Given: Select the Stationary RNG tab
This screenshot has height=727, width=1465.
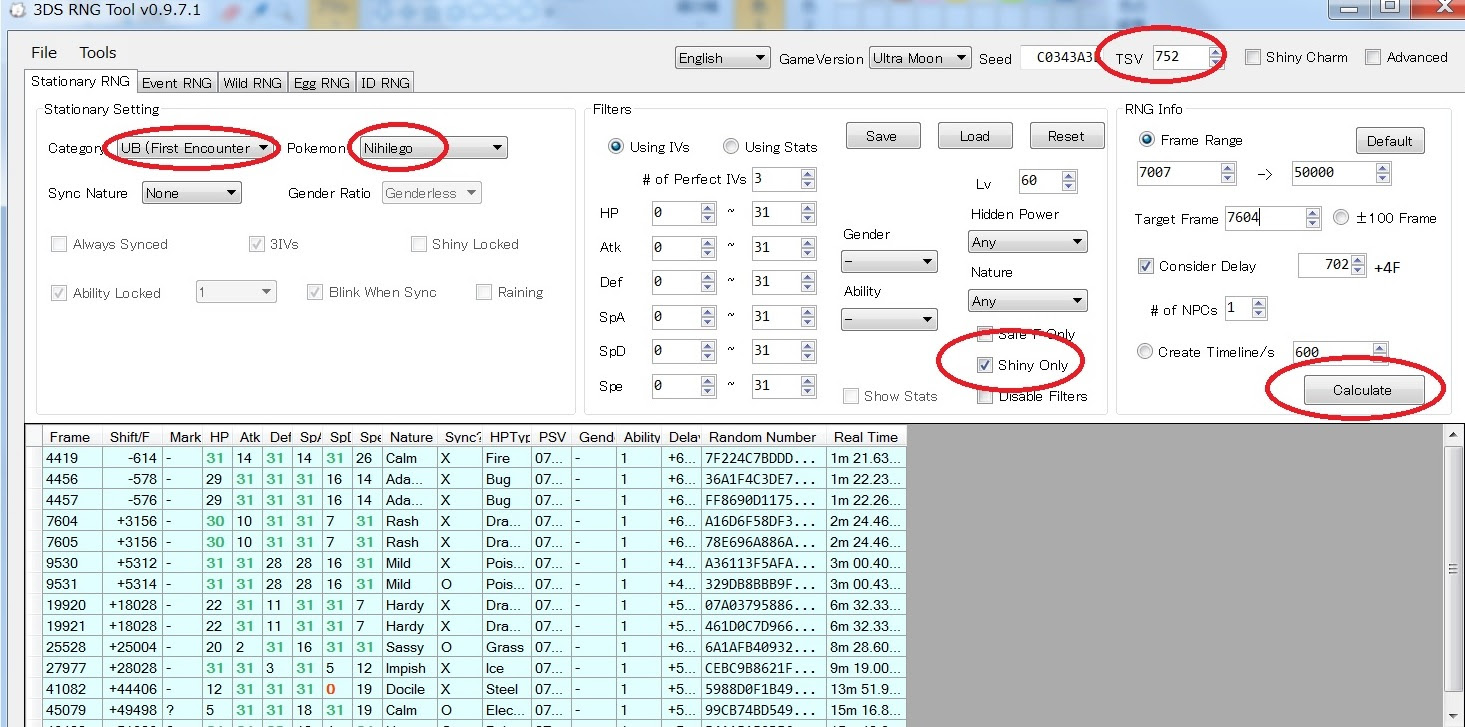Looking at the screenshot, I should point(81,82).
